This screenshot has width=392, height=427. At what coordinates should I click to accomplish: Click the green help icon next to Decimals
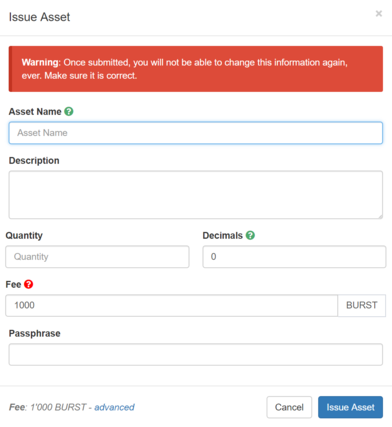click(x=250, y=235)
